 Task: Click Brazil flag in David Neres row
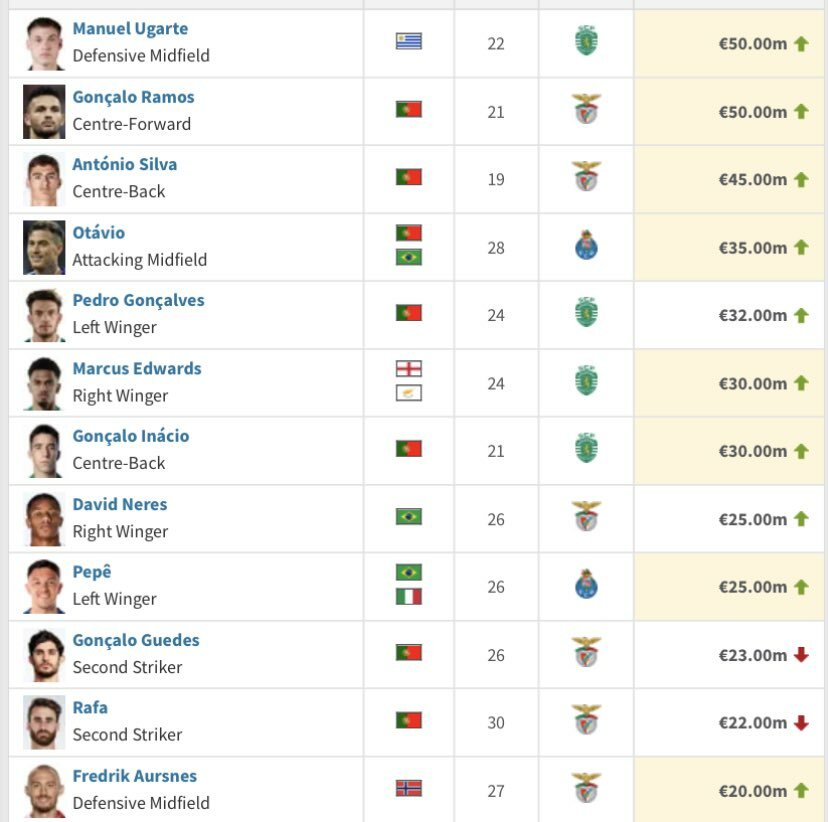tap(409, 516)
